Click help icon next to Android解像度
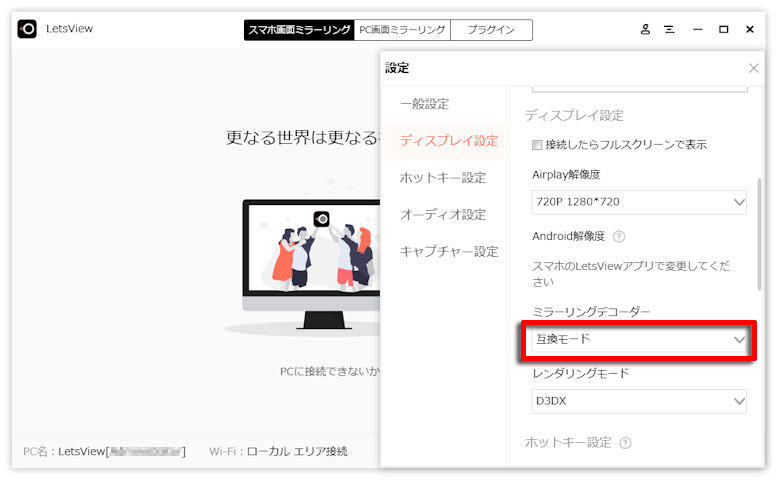Image resolution: width=777 pixels, height=480 pixels. pos(619,237)
